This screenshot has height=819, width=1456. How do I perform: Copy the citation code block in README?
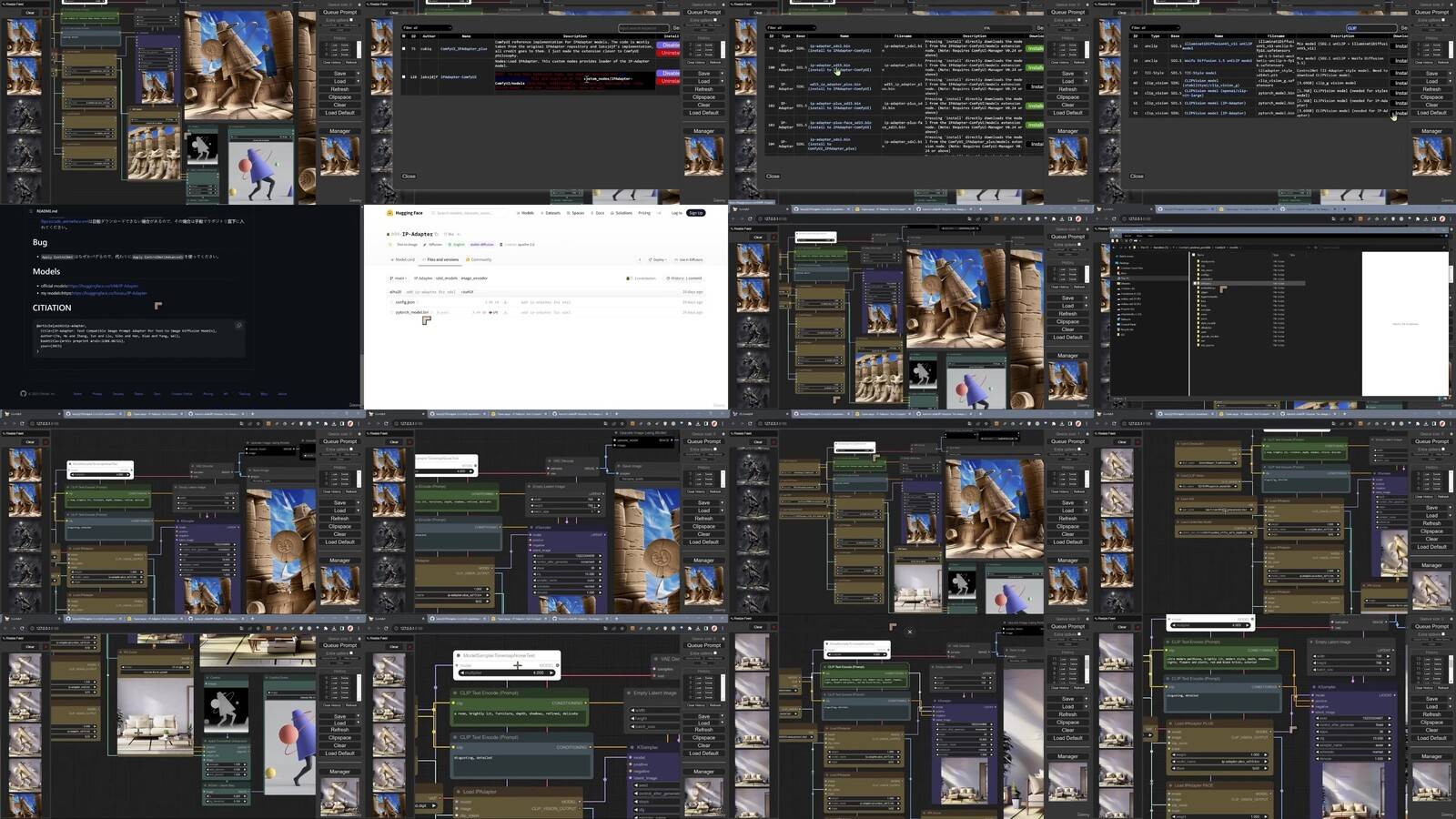pyautogui.click(x=239, y=325)
